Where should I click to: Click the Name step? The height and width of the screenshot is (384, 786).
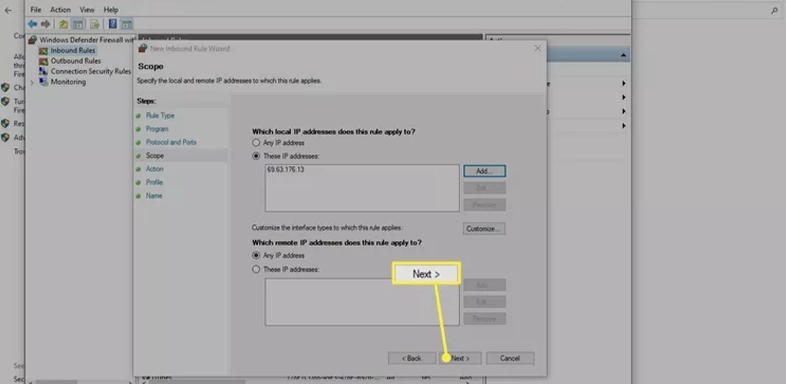154,196
